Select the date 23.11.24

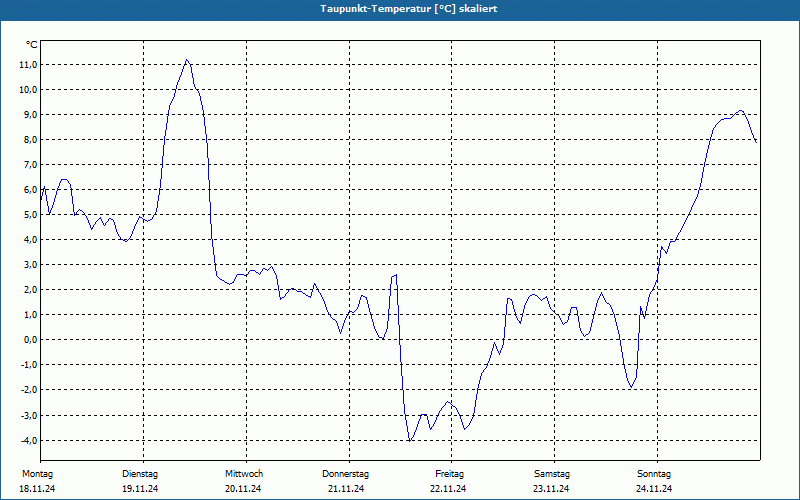point(552,489)
